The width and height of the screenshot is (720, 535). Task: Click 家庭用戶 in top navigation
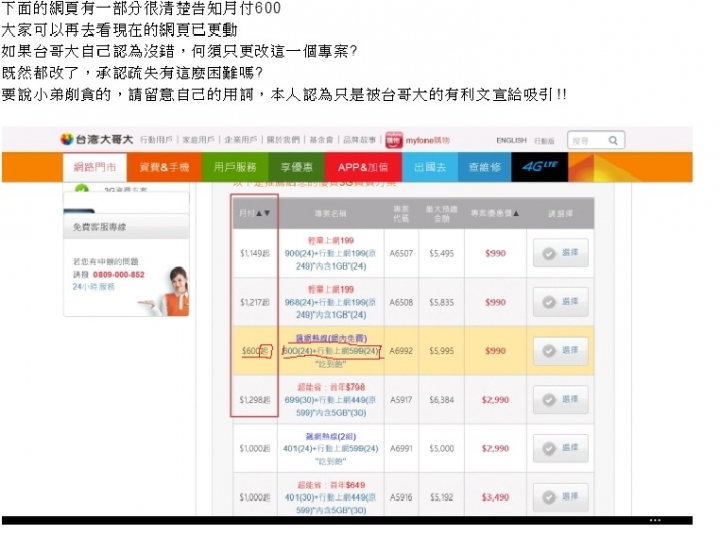tap(198, 140)
